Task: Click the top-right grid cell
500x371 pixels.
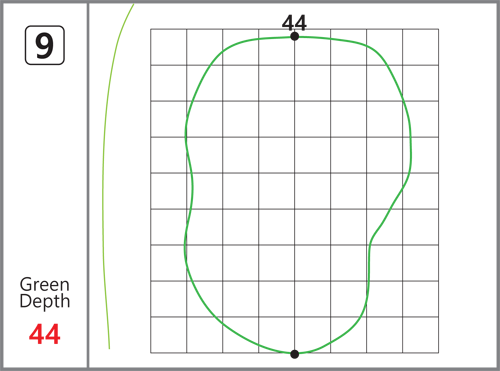Action: (420, 47)
